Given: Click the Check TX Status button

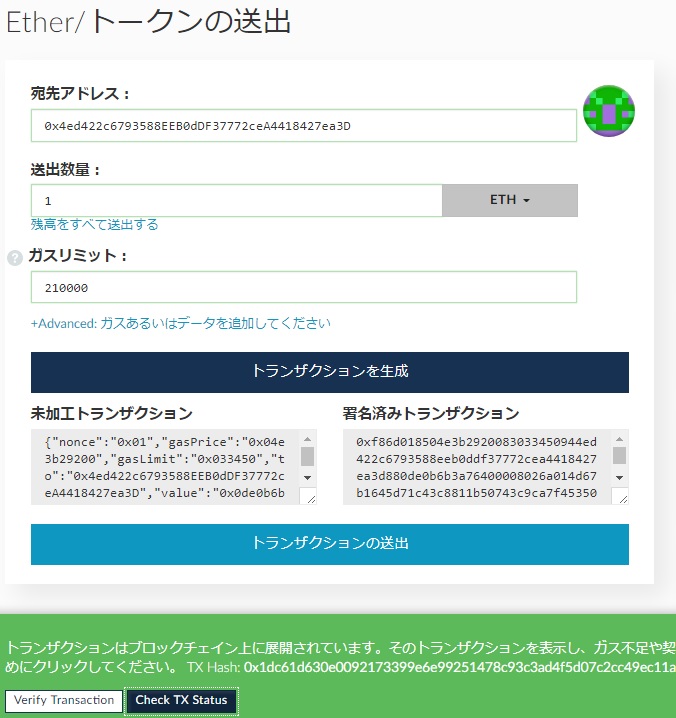Looking at the screenshot, I should 181,701.
